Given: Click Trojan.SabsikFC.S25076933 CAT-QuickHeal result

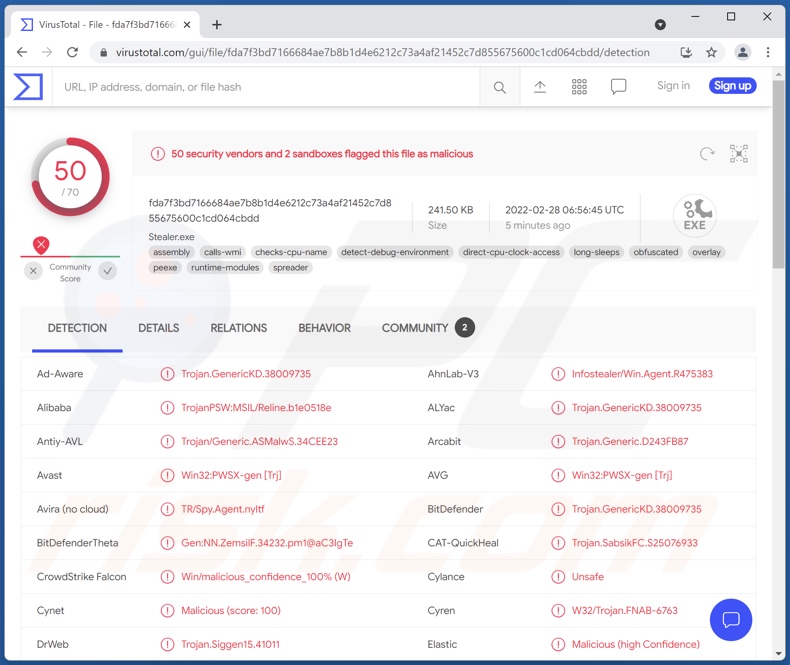Looking at the screenshot, I should [x=635, y=543].
